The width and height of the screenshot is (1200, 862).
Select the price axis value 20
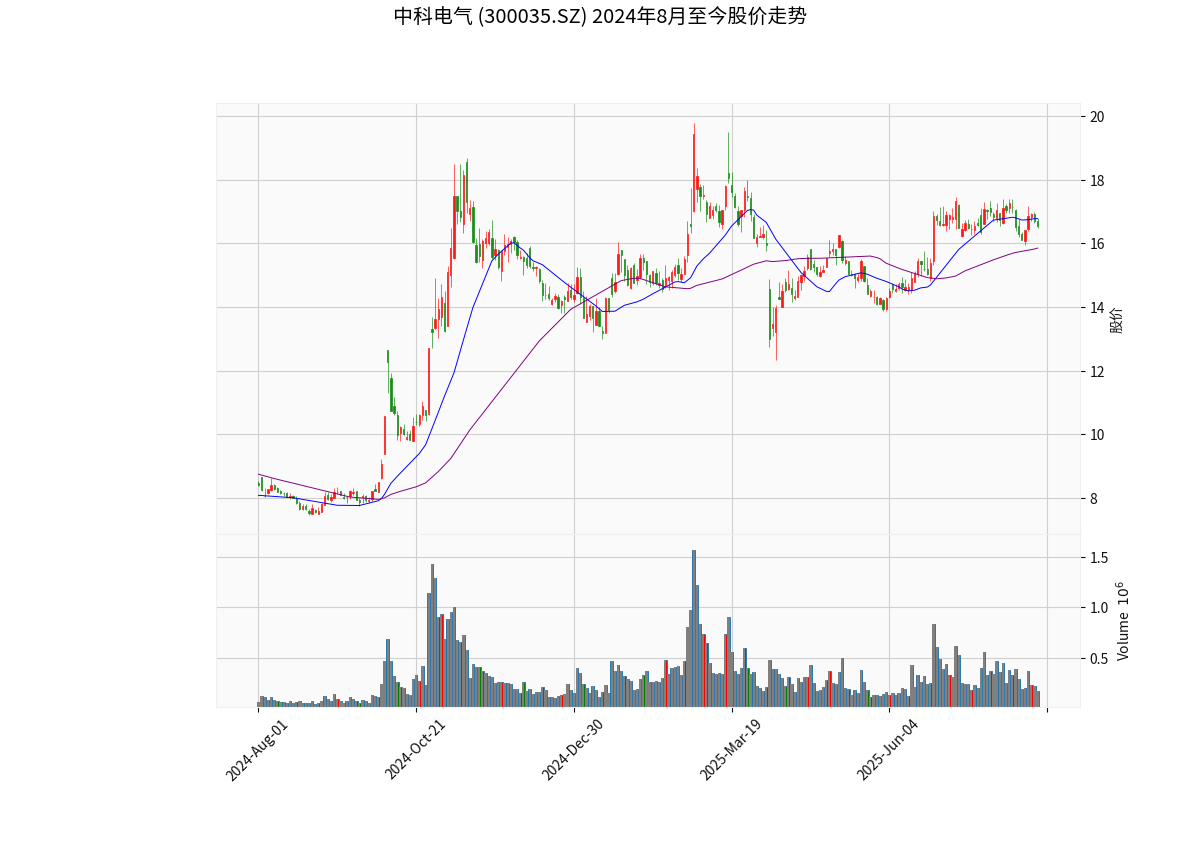(1097, 117)
